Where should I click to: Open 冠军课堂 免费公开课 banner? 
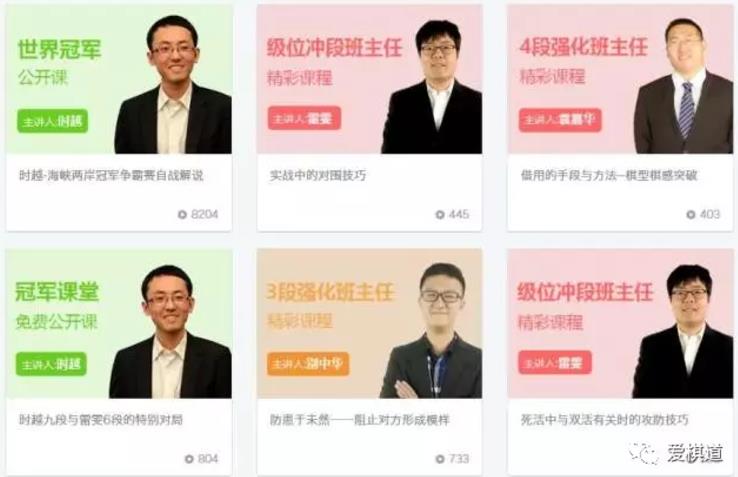pyautogui.click(x=119, y=323)
